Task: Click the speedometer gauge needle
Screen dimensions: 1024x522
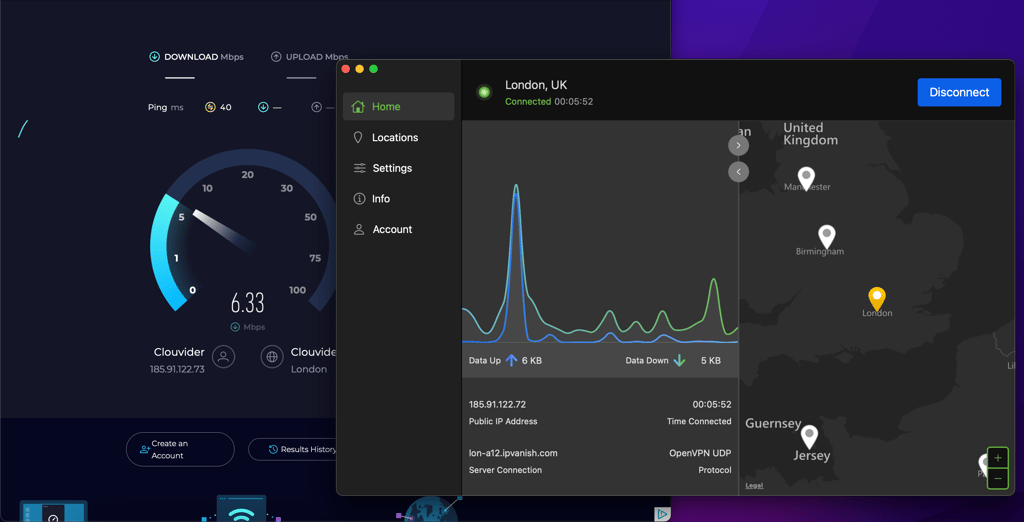Action: pyautogui.click(x=223, y=231)
